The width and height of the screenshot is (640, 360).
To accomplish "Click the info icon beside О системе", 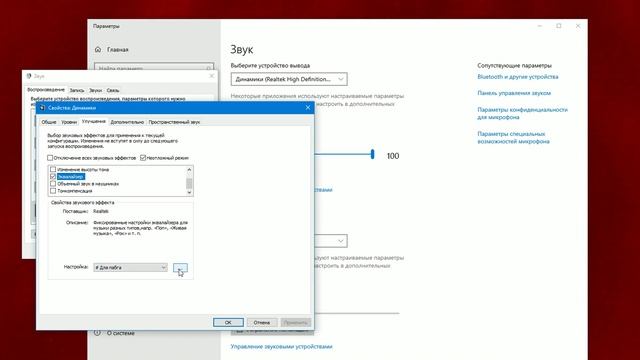I will coord(98,333).
